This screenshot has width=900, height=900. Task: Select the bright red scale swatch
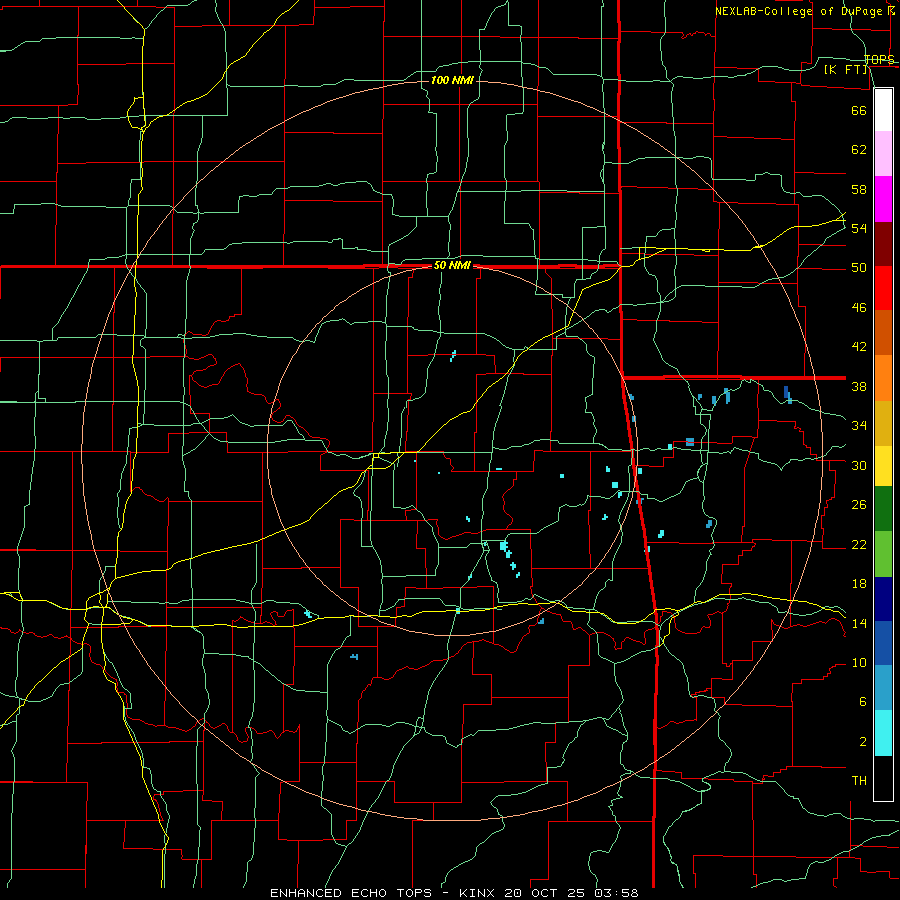pos(883,288)
